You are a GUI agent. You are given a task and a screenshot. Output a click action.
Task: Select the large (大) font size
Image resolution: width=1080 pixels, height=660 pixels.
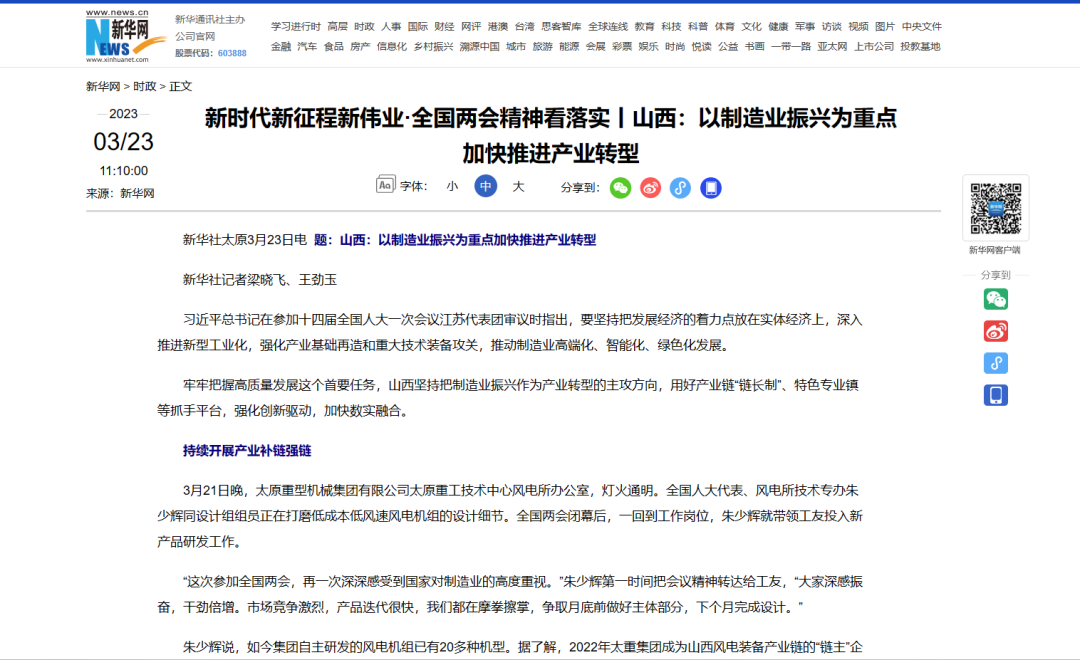(x=516, y=186)
